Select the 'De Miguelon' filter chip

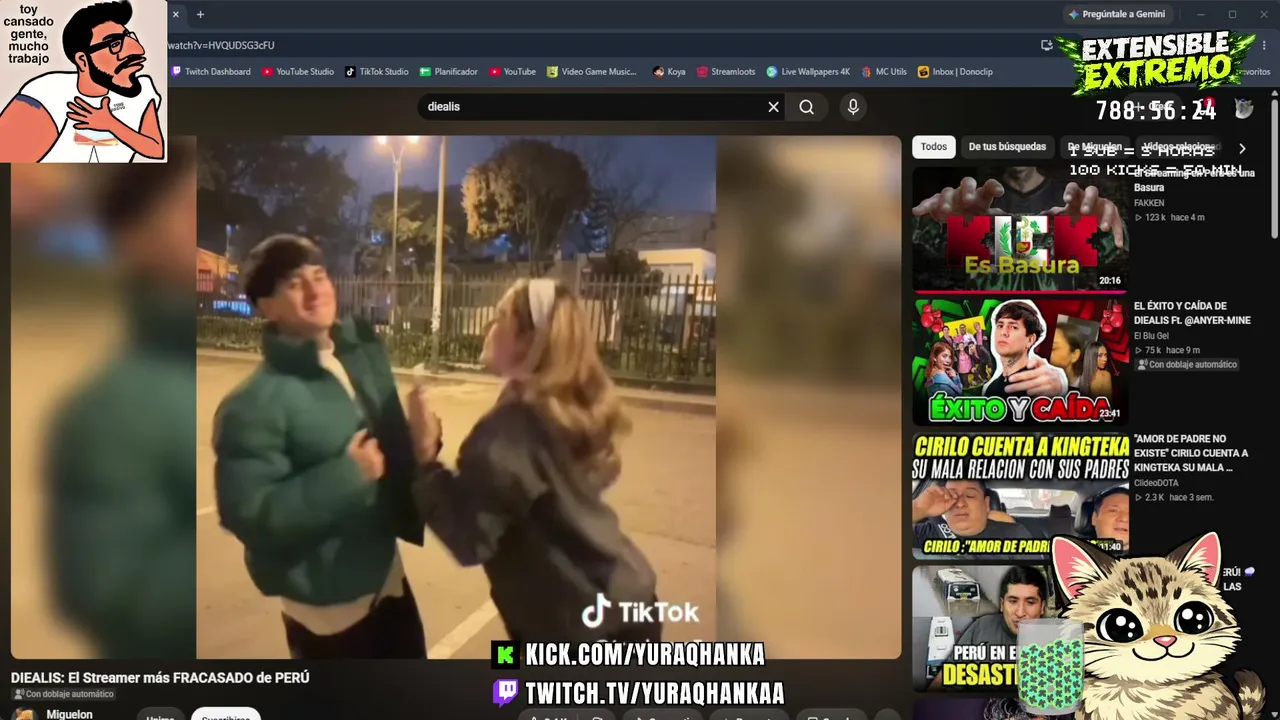[x=1095, y=147]
